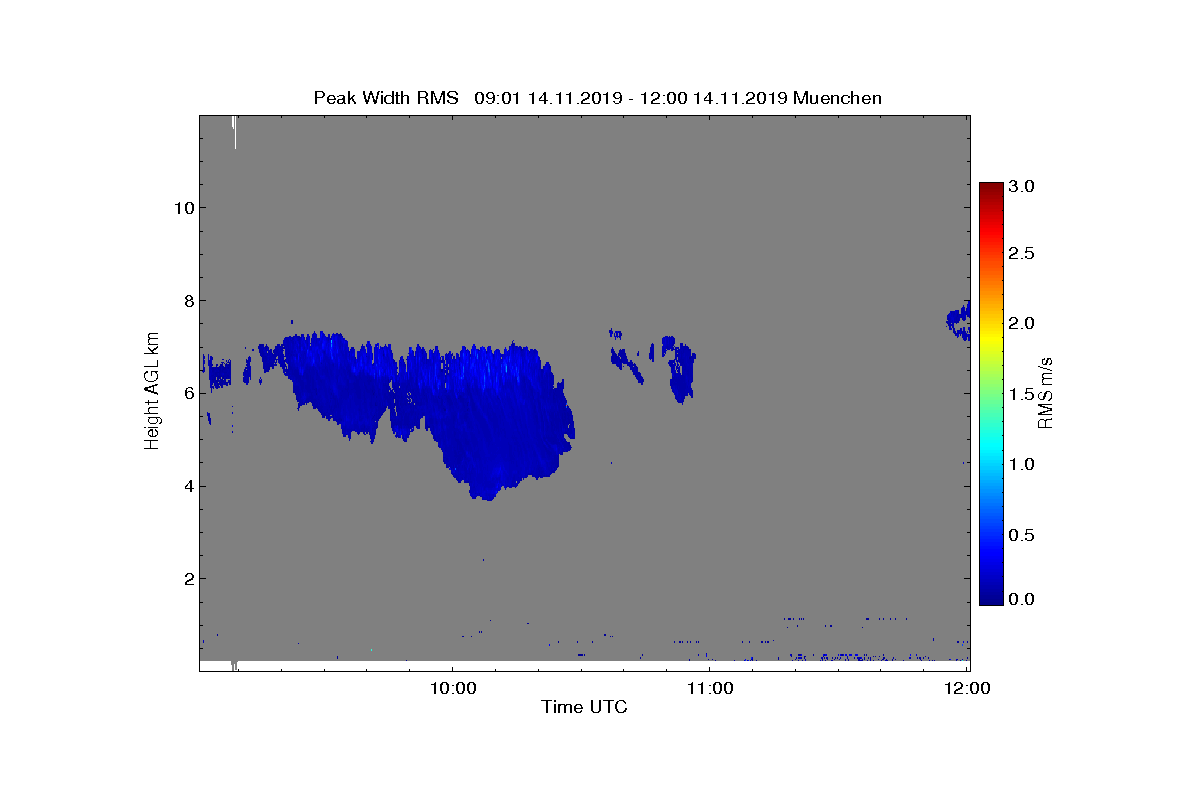Click the 10:00 time tick label

(452, 688)
